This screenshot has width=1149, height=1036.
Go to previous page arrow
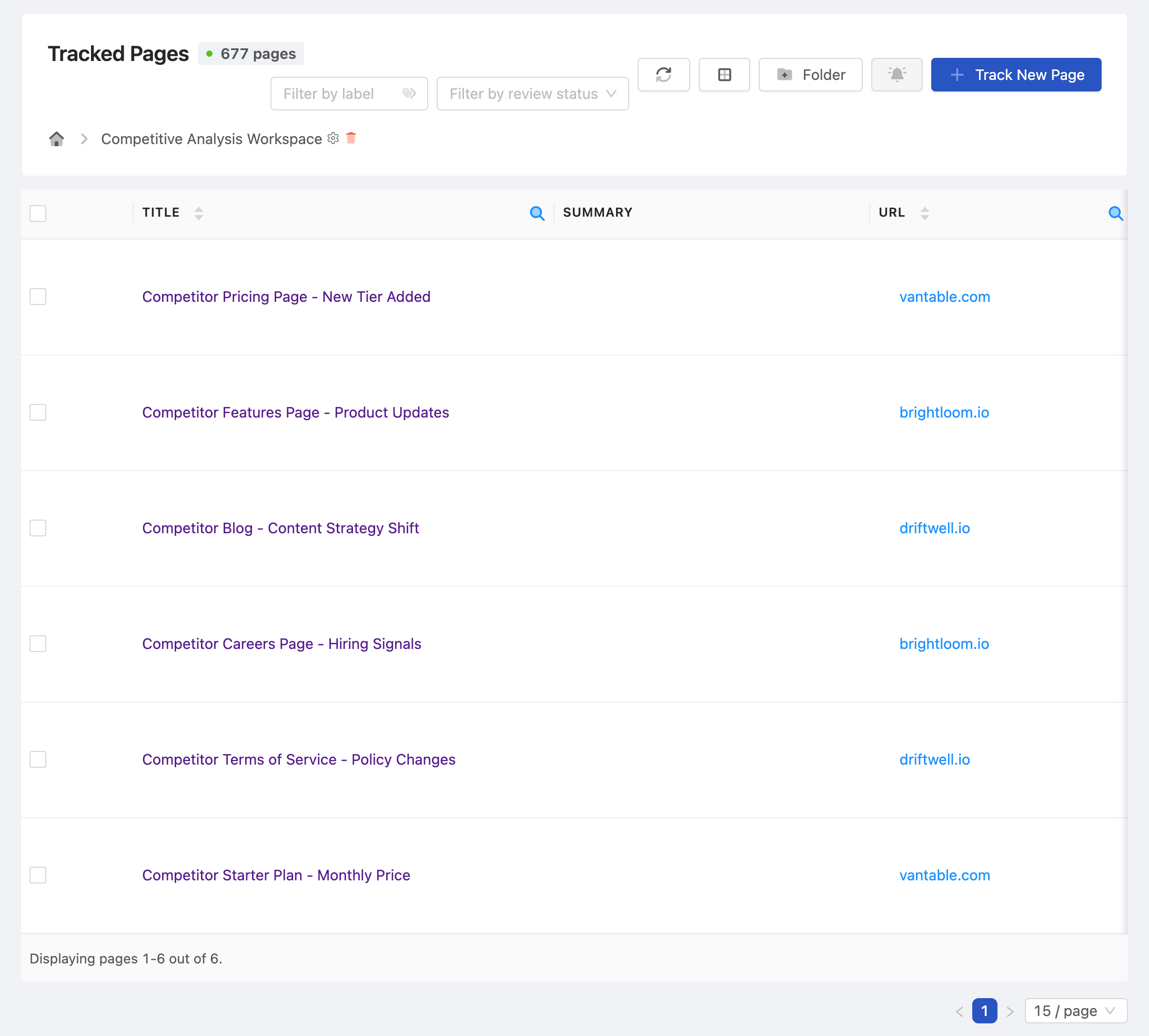click(960, 1011)
